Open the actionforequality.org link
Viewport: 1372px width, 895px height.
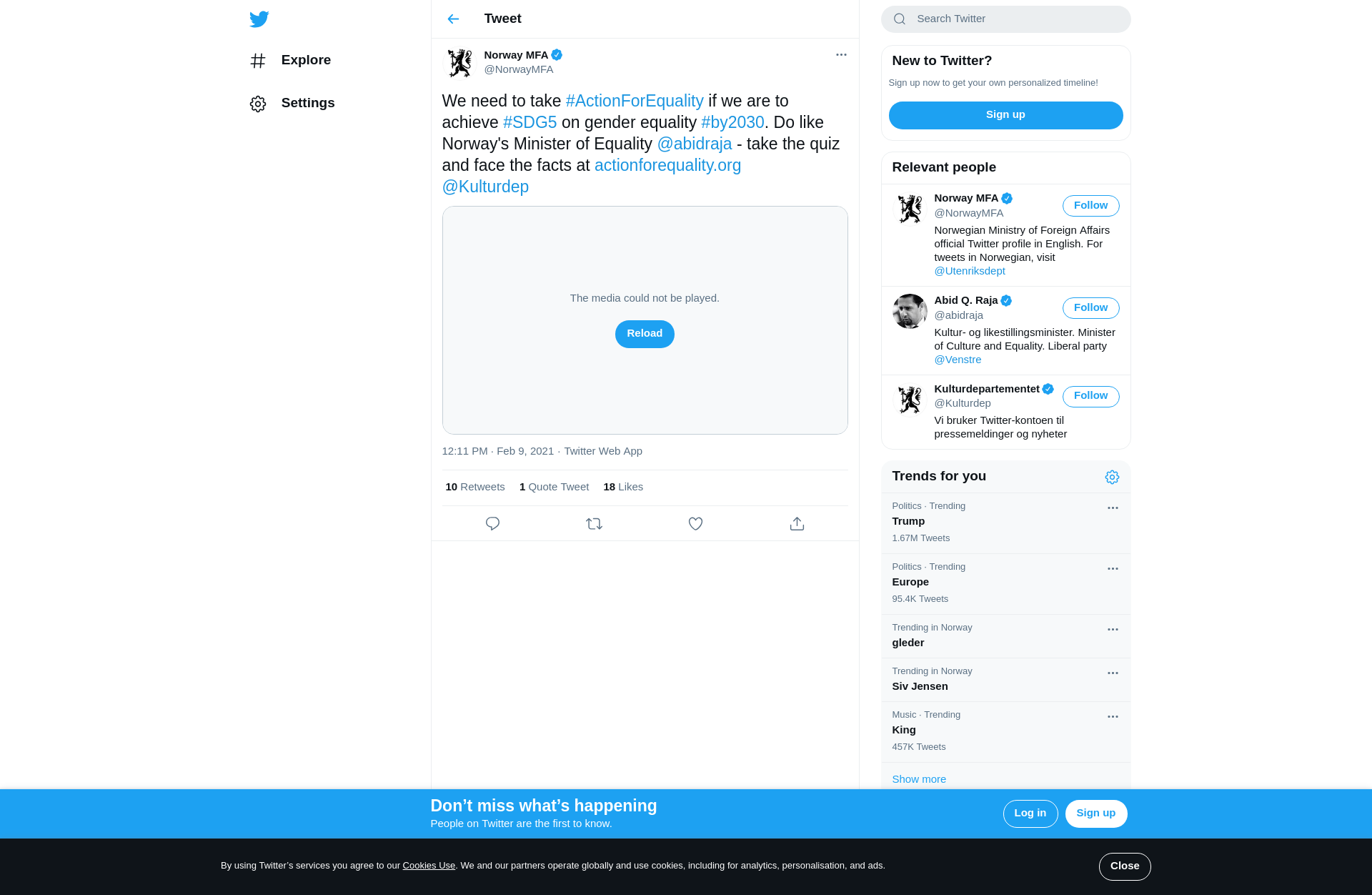coord(667,165)
